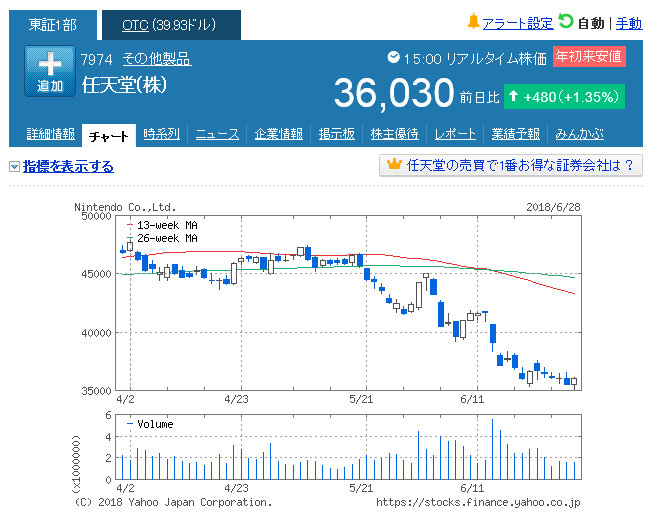Screen dimensions: 652x513
Task: Click the green auto-refresh icon
Action: point(565,21)
